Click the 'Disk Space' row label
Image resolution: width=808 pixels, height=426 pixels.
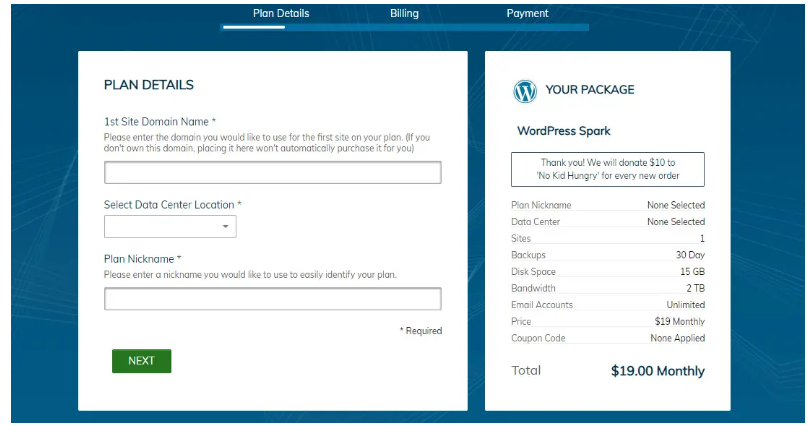click(x=533, y=271)
